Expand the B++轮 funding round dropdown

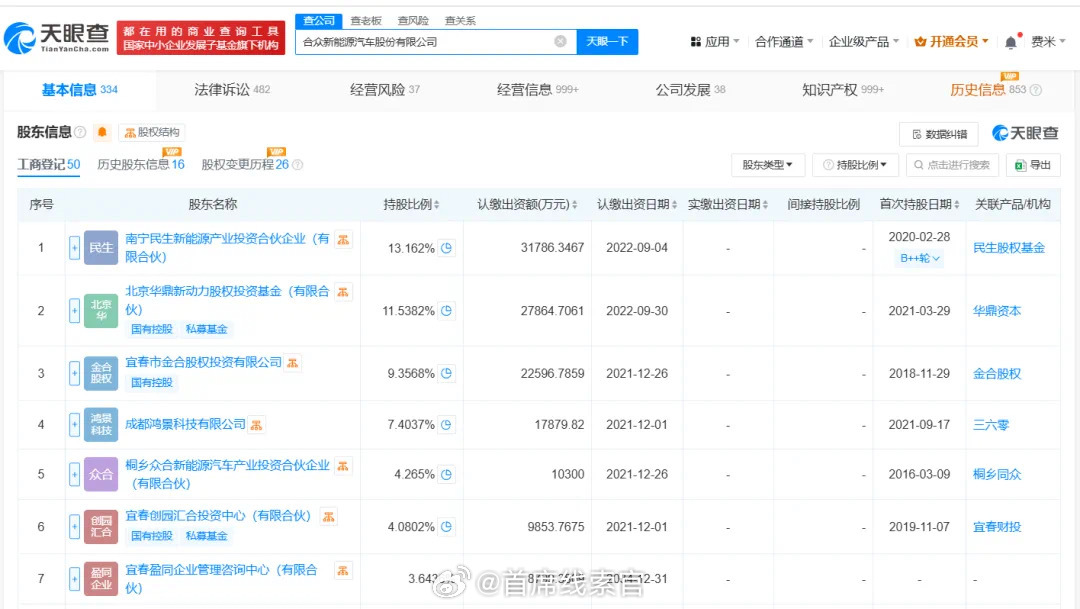pyautogui.click(x=920, y=258)
